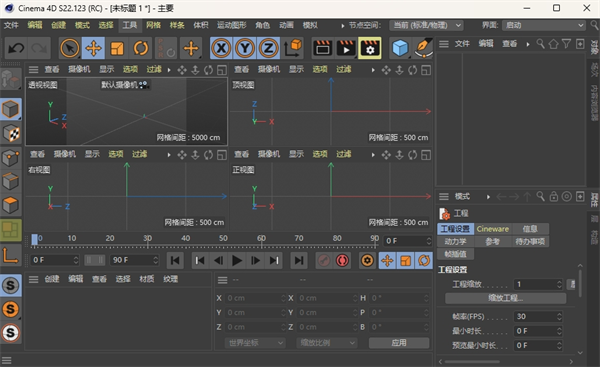Open the 文件 menu in main menu bar
Image resolution: width=600 pixels, height=367 pixels.
pyautogui.click(x=11, y=25)
